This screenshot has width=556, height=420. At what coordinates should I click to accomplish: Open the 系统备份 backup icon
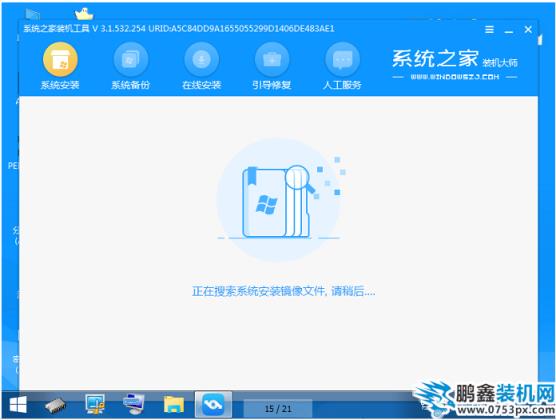point(130,59)
